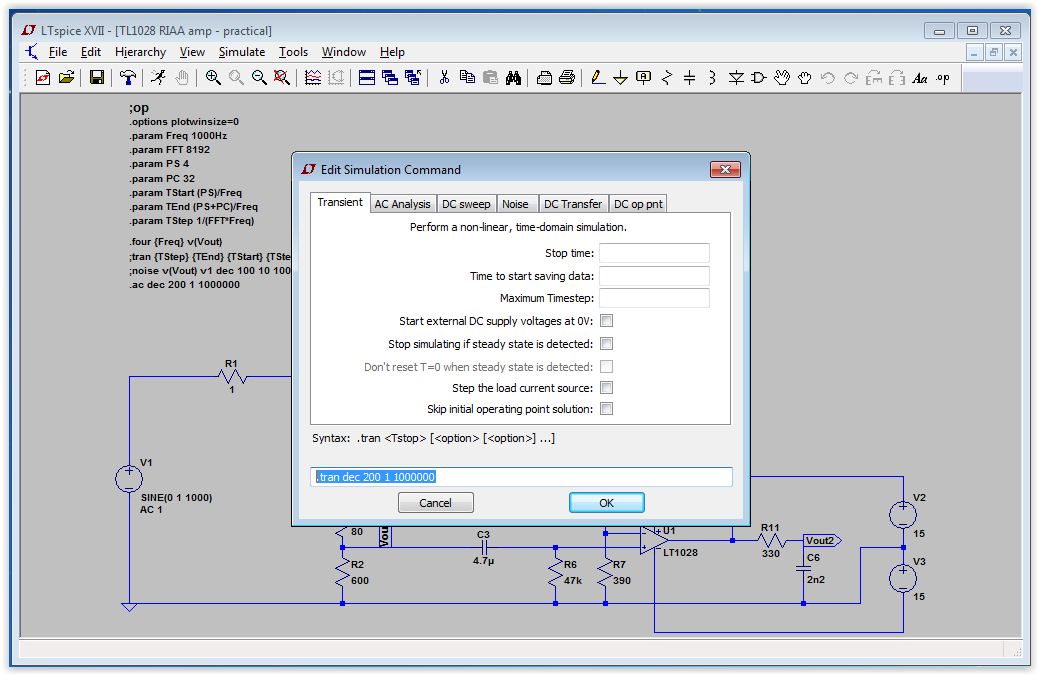Add SPICE directive with .op icon
The height and width of the screenshot is (675, 1039).
coord(943,78)
